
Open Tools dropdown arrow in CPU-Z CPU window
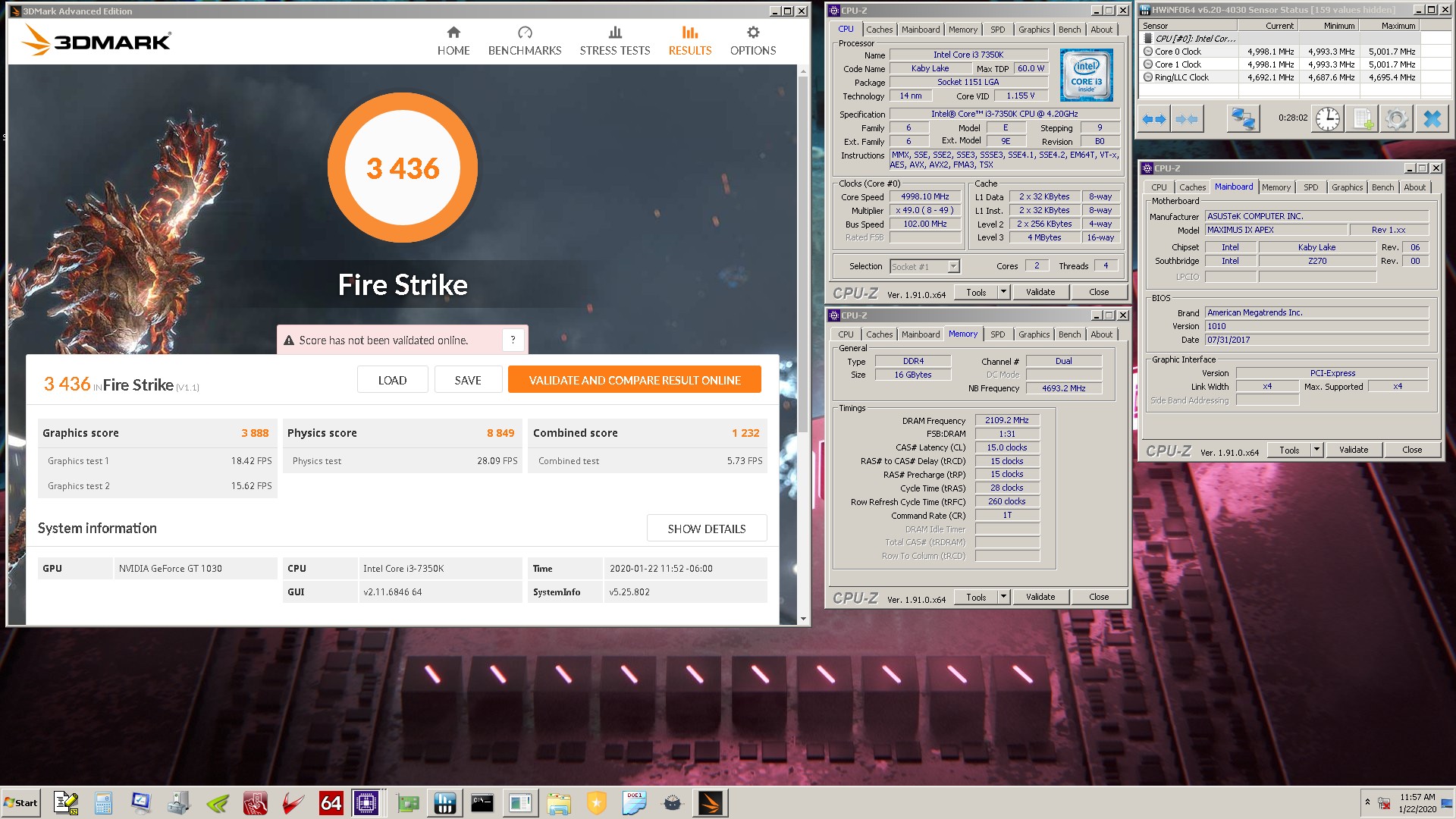tap(1003, 292)
